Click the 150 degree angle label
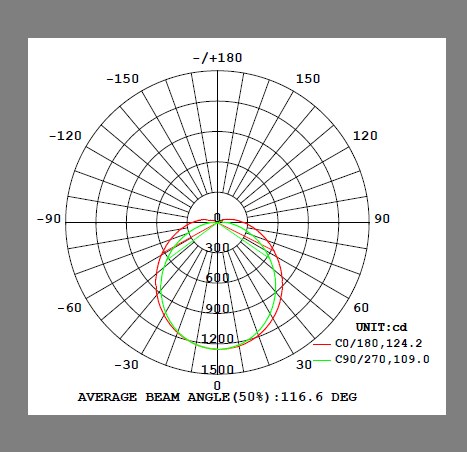The image size is (467, 452). point(308,79)
